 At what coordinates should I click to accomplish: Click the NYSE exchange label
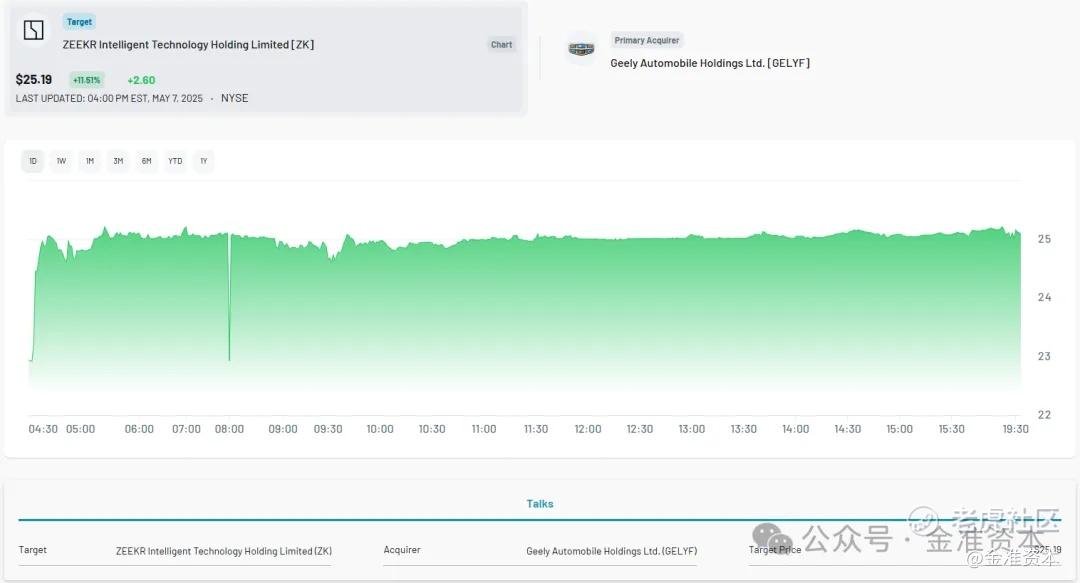pyautogui.click(x=234, y=99)
